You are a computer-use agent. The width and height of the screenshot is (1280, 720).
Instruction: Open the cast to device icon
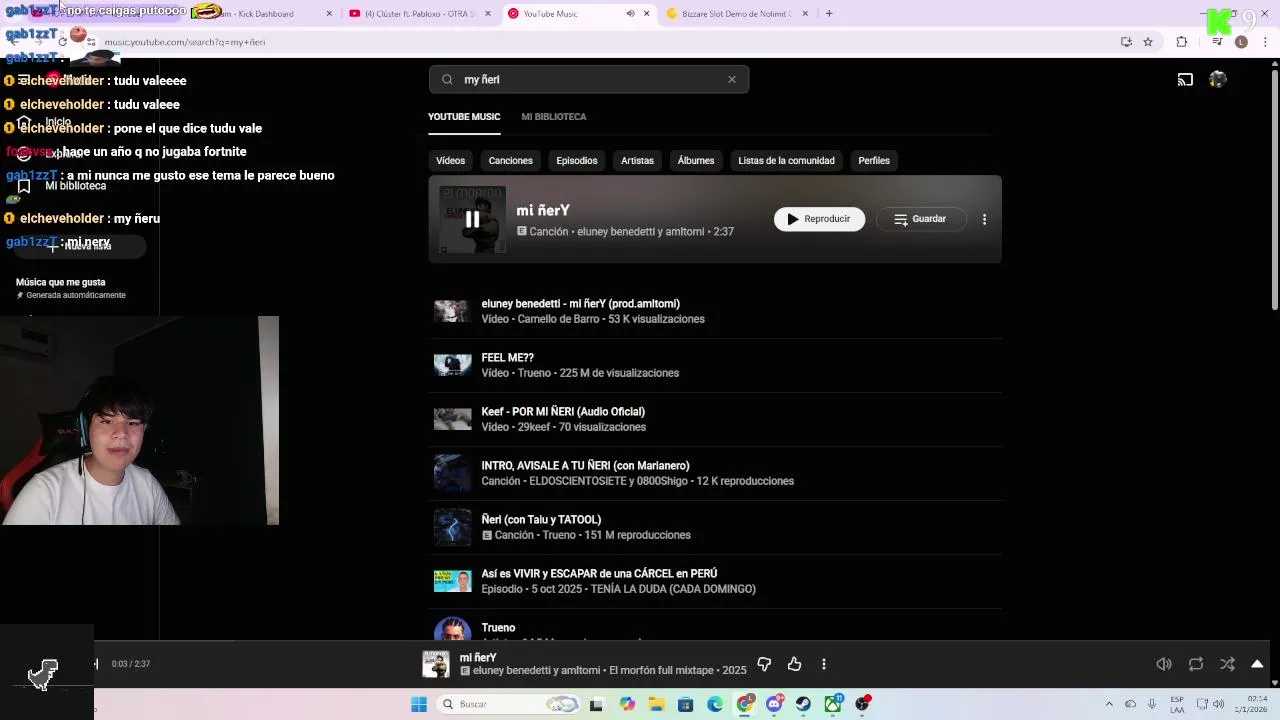[x=1185, y=79]
